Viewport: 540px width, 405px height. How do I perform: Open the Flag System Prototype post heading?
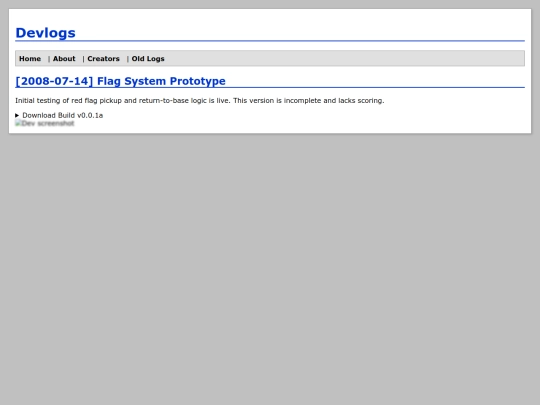pyautogui.click(x=121, y=81)
